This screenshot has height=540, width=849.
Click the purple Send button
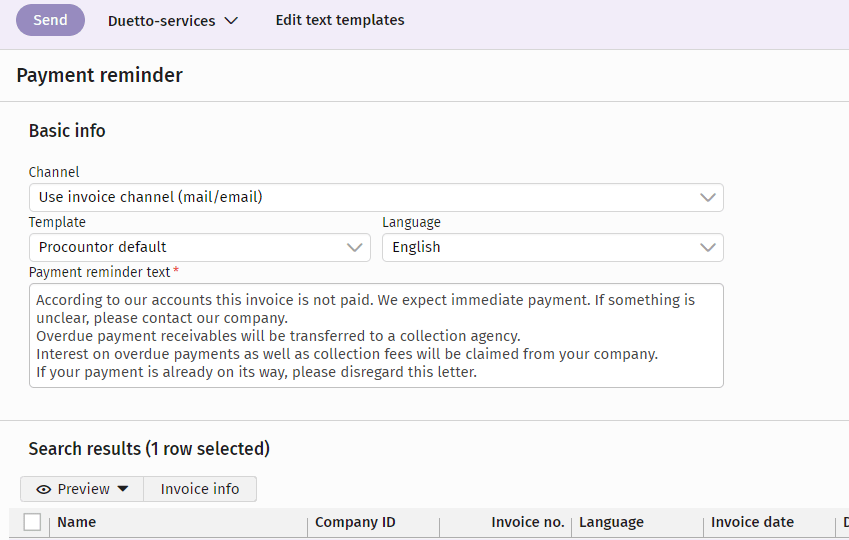(50, 20)
